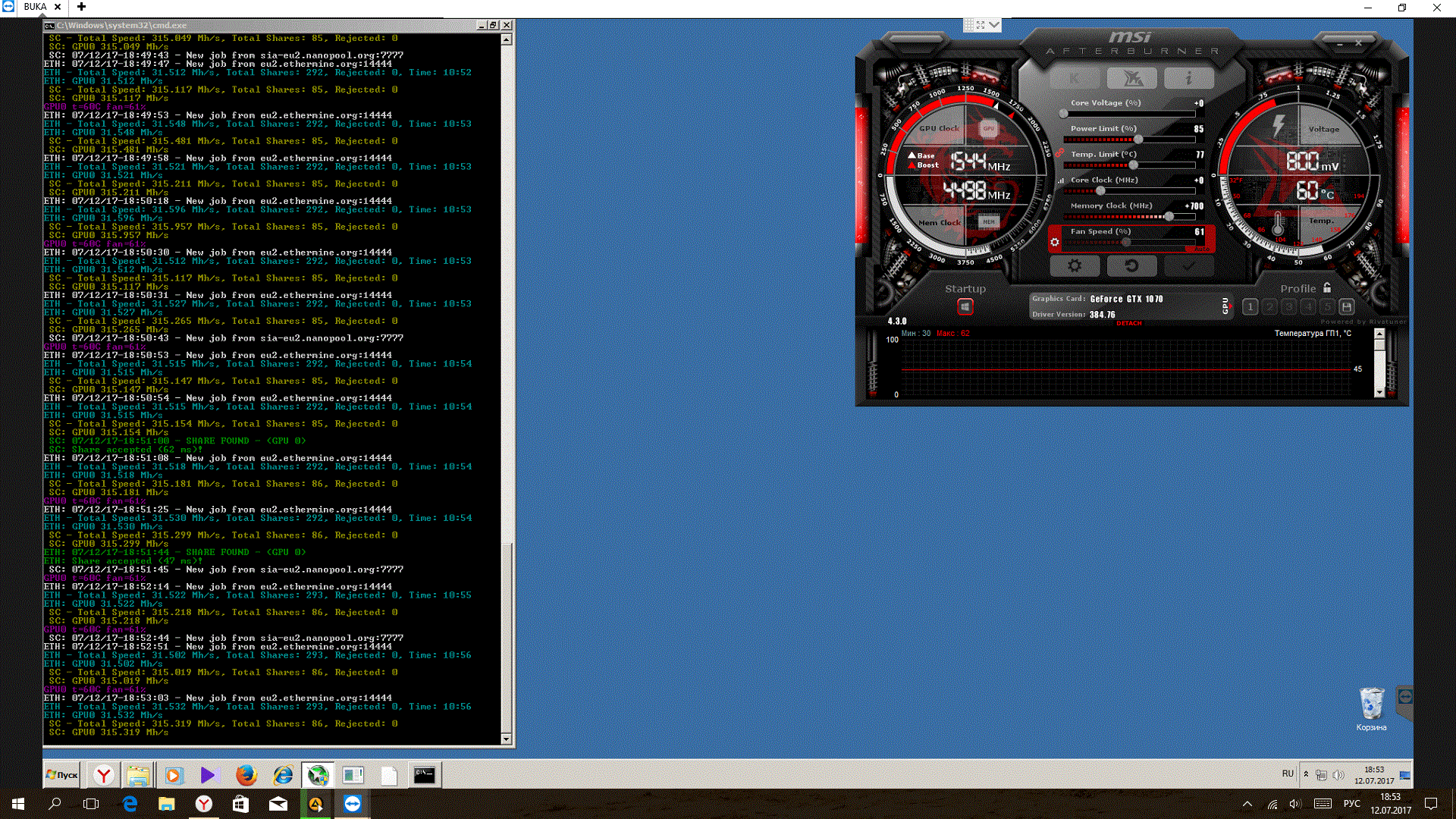Open the Afterburner information i button
This screenshot has width=1456, height=819.
[1189, 77]
